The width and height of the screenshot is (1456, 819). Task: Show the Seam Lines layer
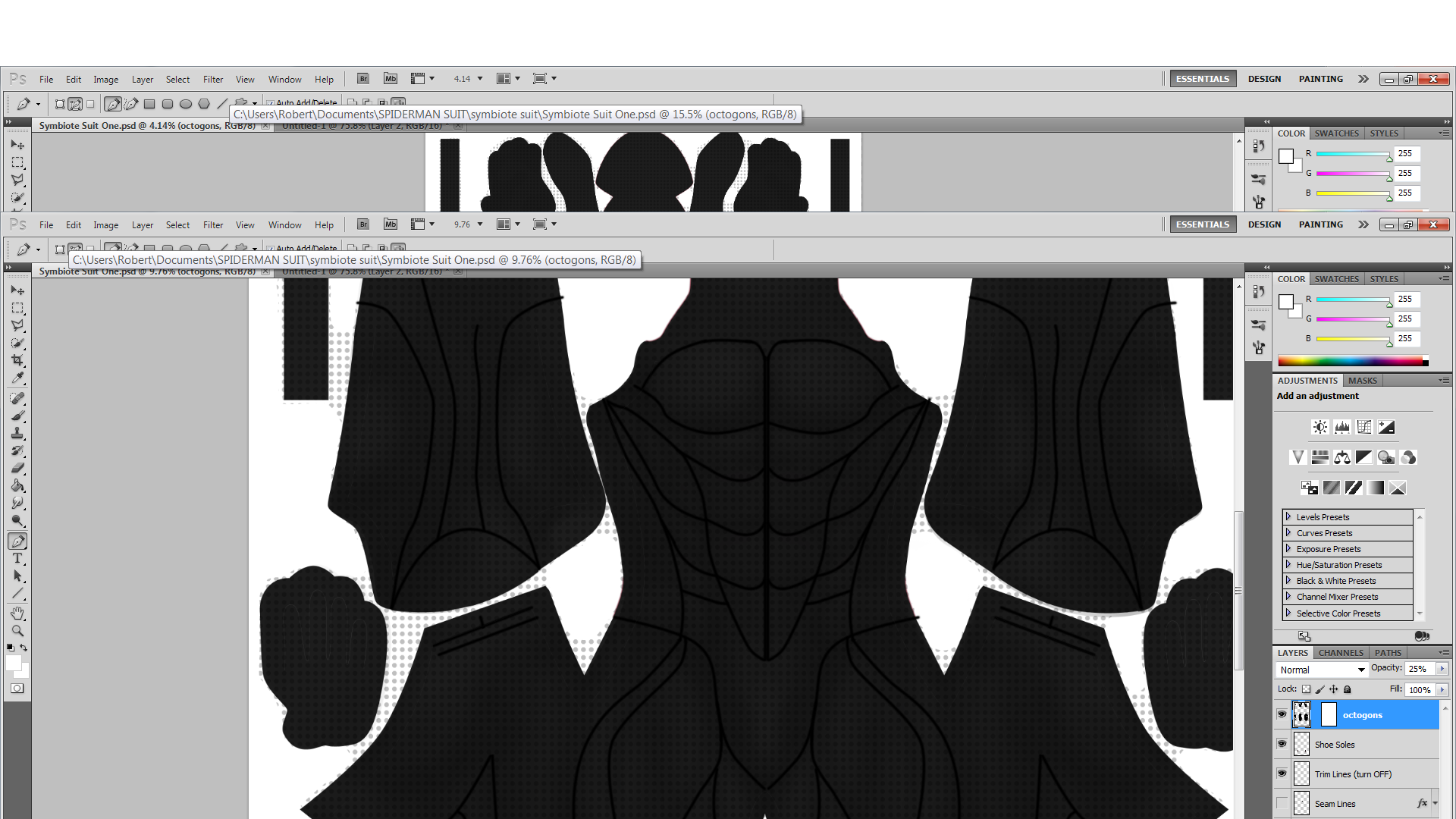(x=1282, y=803)
